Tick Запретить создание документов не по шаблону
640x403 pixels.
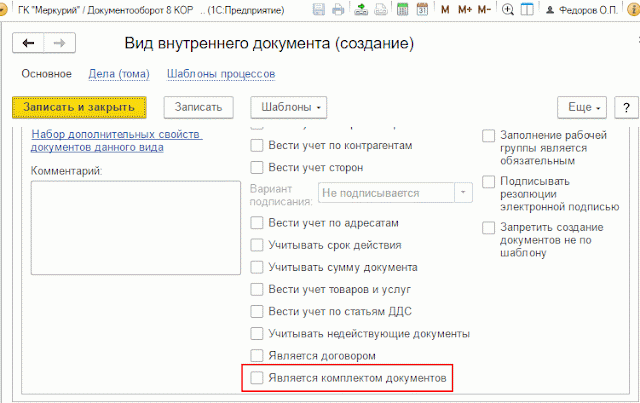click(488, 227)
